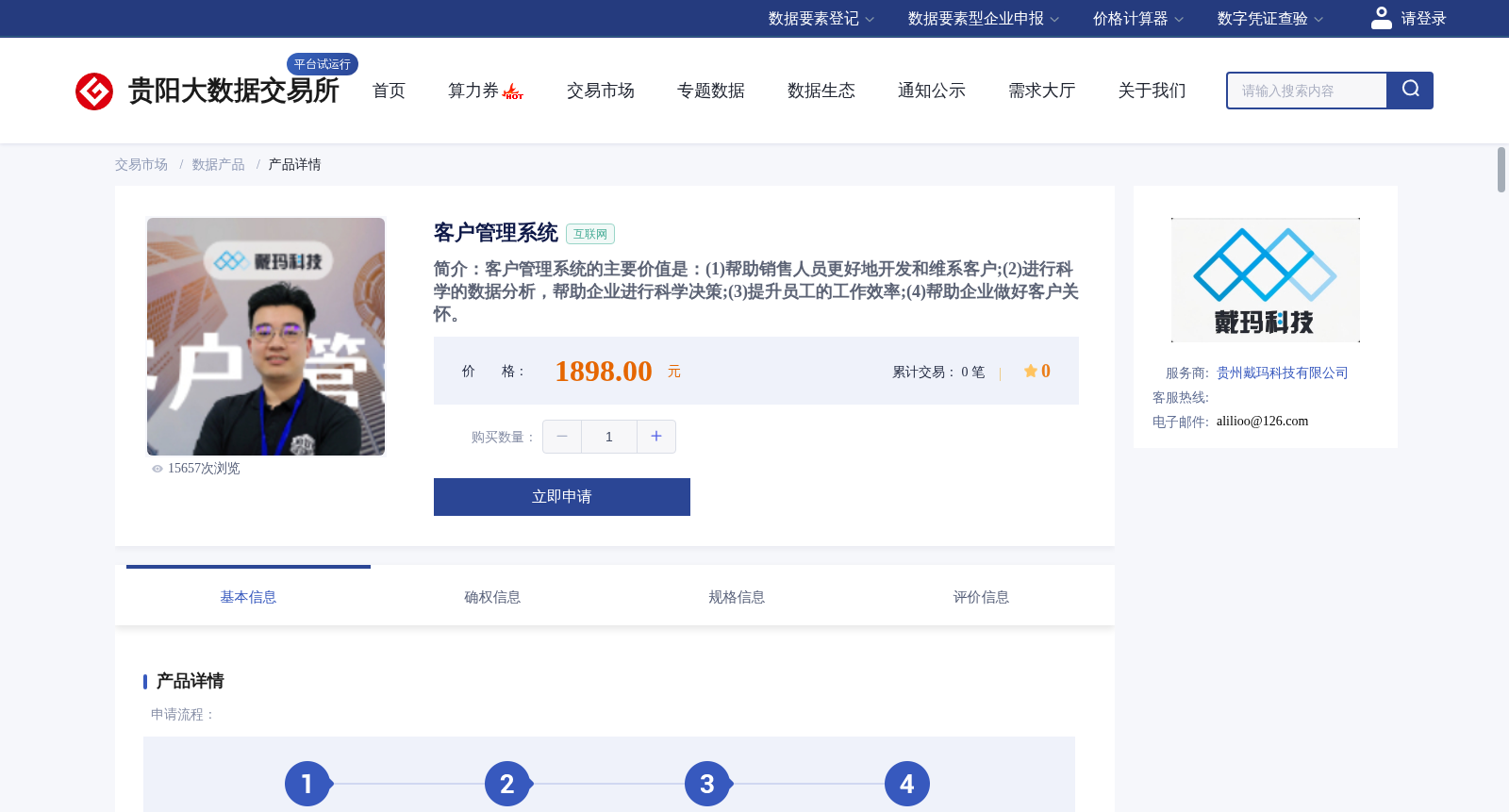1509x812 pixels.
Task: Switch to the 规格信息 tab
Action: [737, 597]
